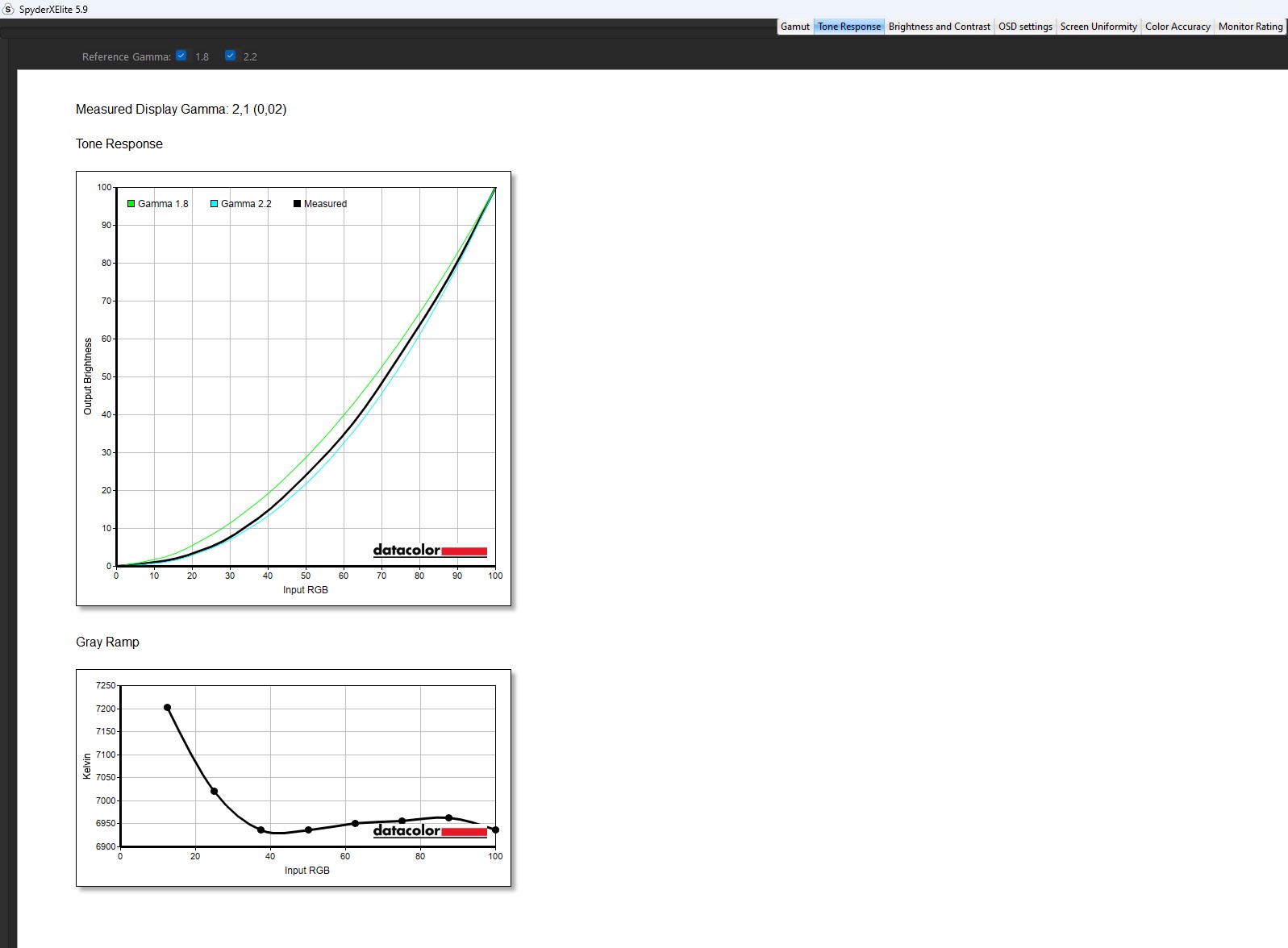The image size is (1288, 948).
Task: Switch to the Gamut tab
Action: pyautogui.click(x=794, y=27)
